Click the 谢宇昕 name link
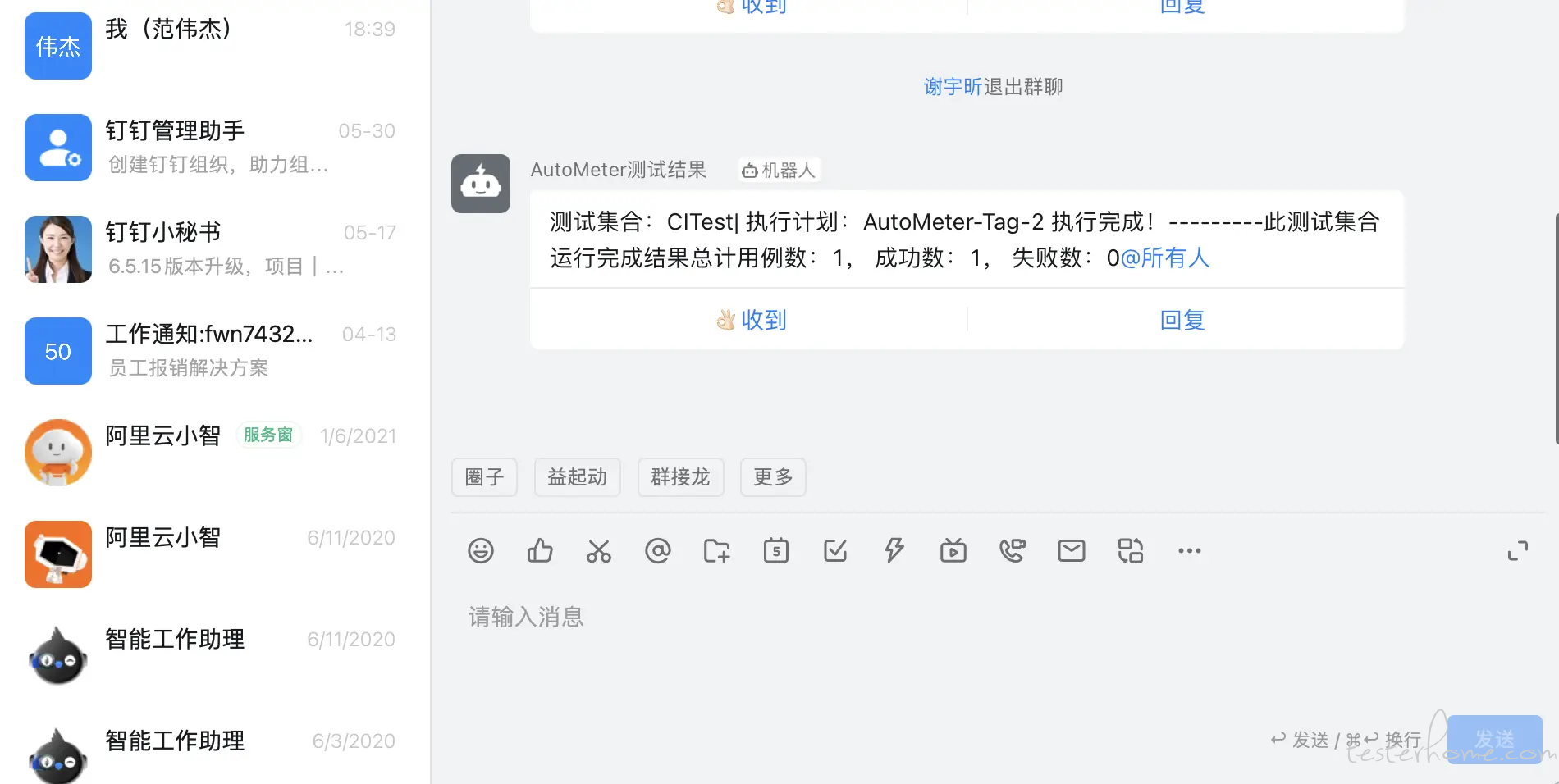 tap(953, 87)
